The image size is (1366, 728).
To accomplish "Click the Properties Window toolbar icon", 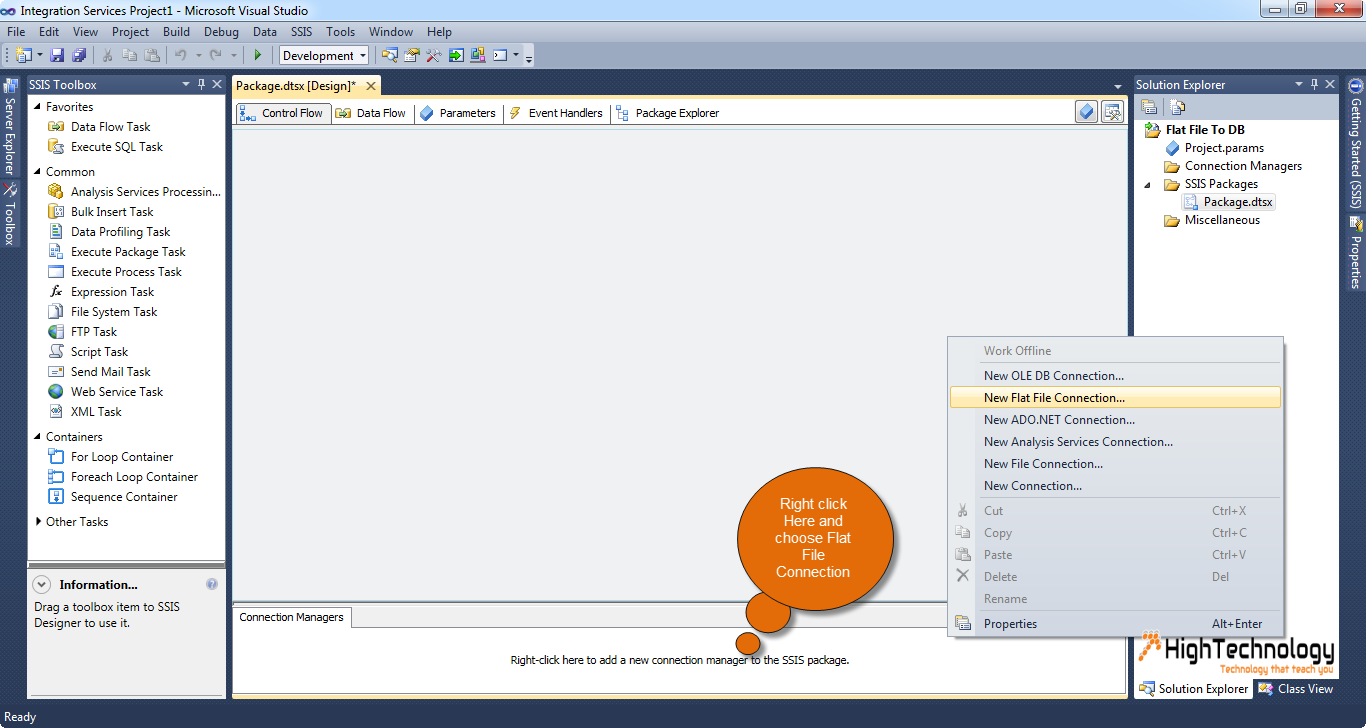I will tap(412, 55).
